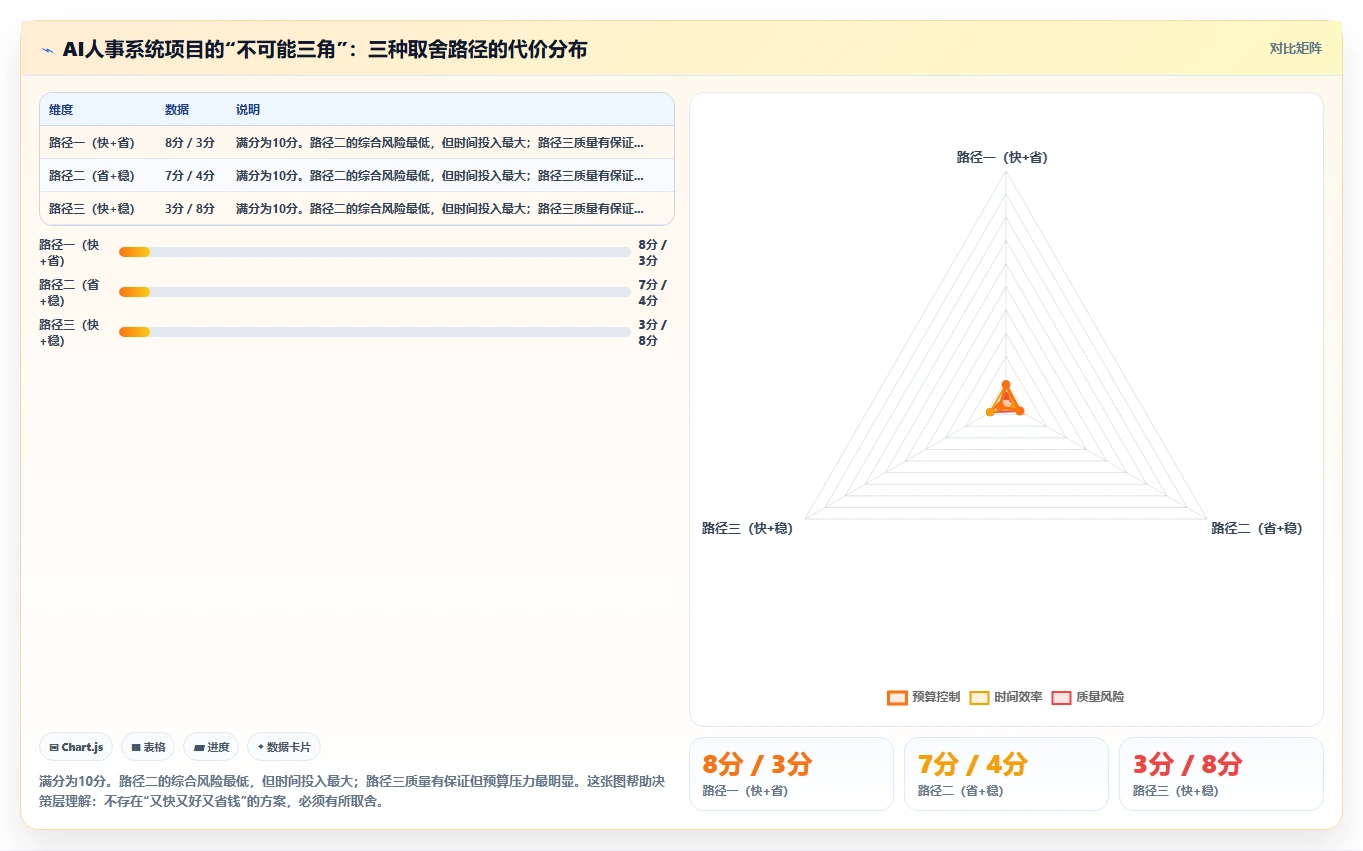Click radar axis label 路径一（快+省）

[x=1002, y=157]
